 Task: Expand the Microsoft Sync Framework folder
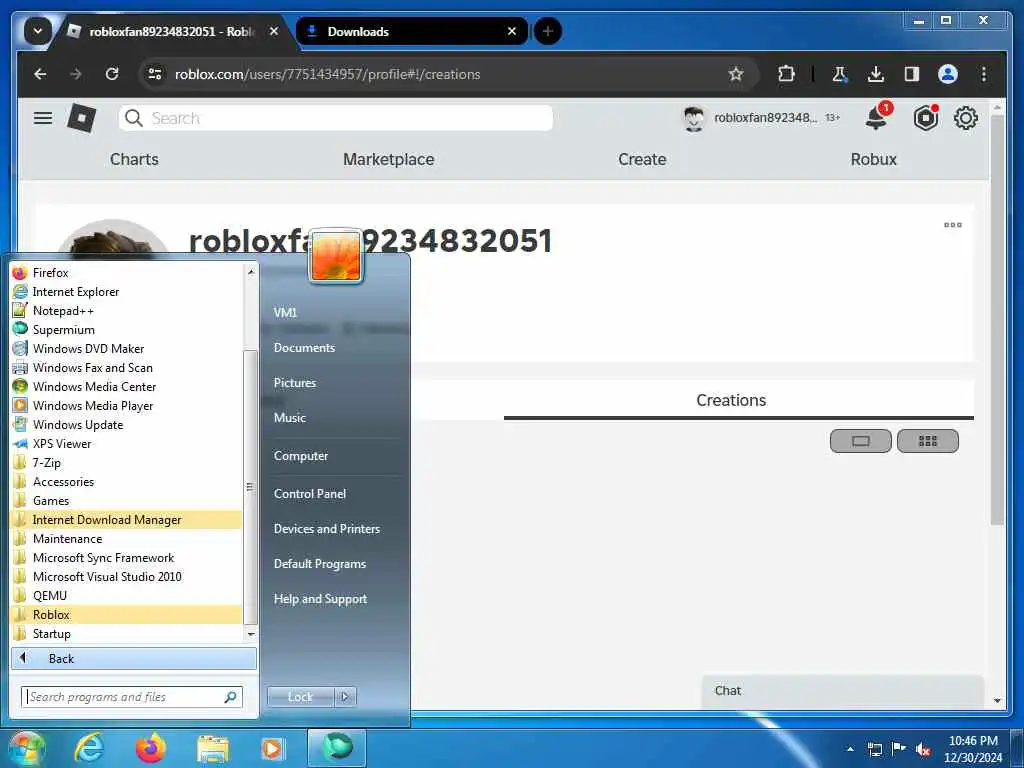[x=126, y=558]
